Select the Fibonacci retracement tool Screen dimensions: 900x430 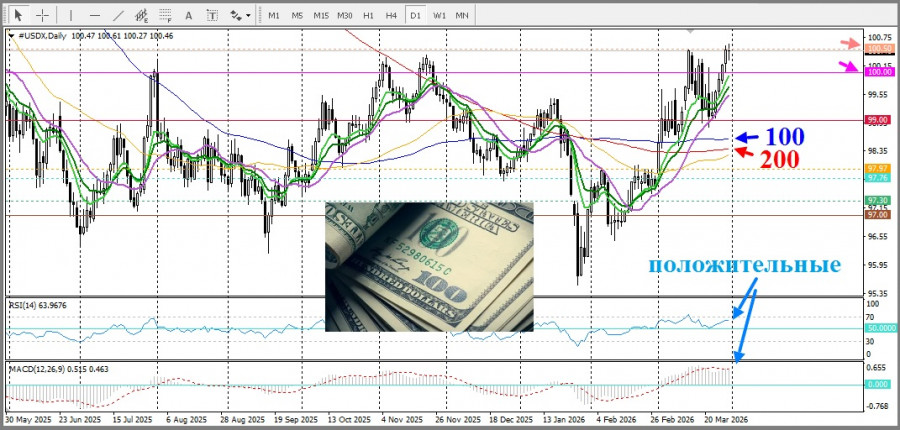168,15
